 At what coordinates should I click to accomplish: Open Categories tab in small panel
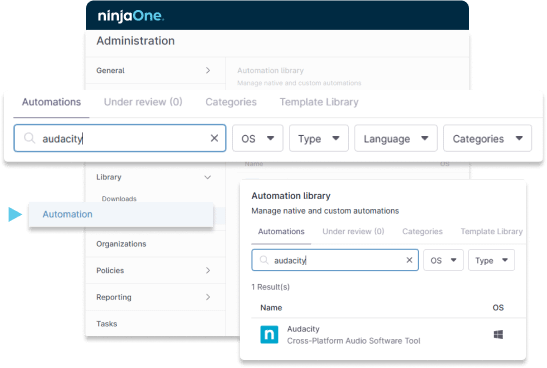(x=422, y=231)
